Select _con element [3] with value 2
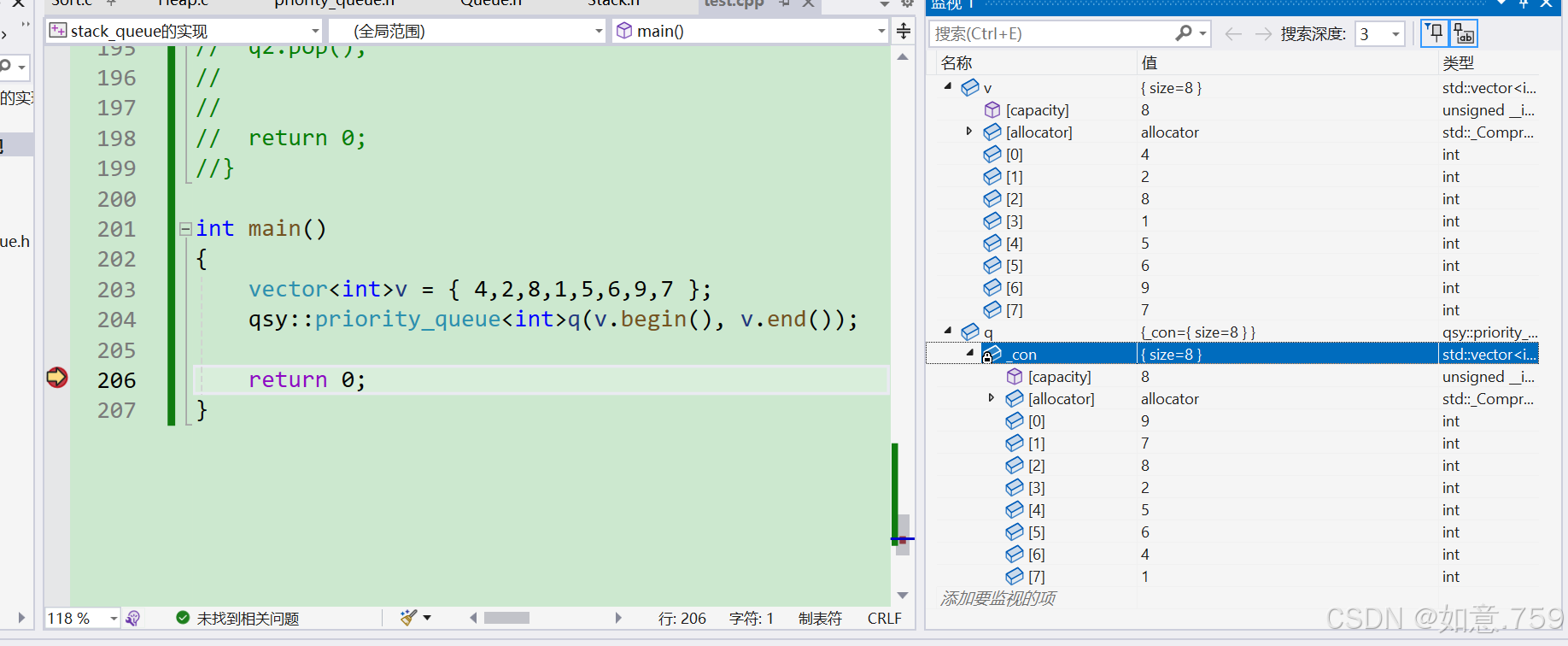This screenshot has height=646, width=1568. click(x=1232, y=488)
